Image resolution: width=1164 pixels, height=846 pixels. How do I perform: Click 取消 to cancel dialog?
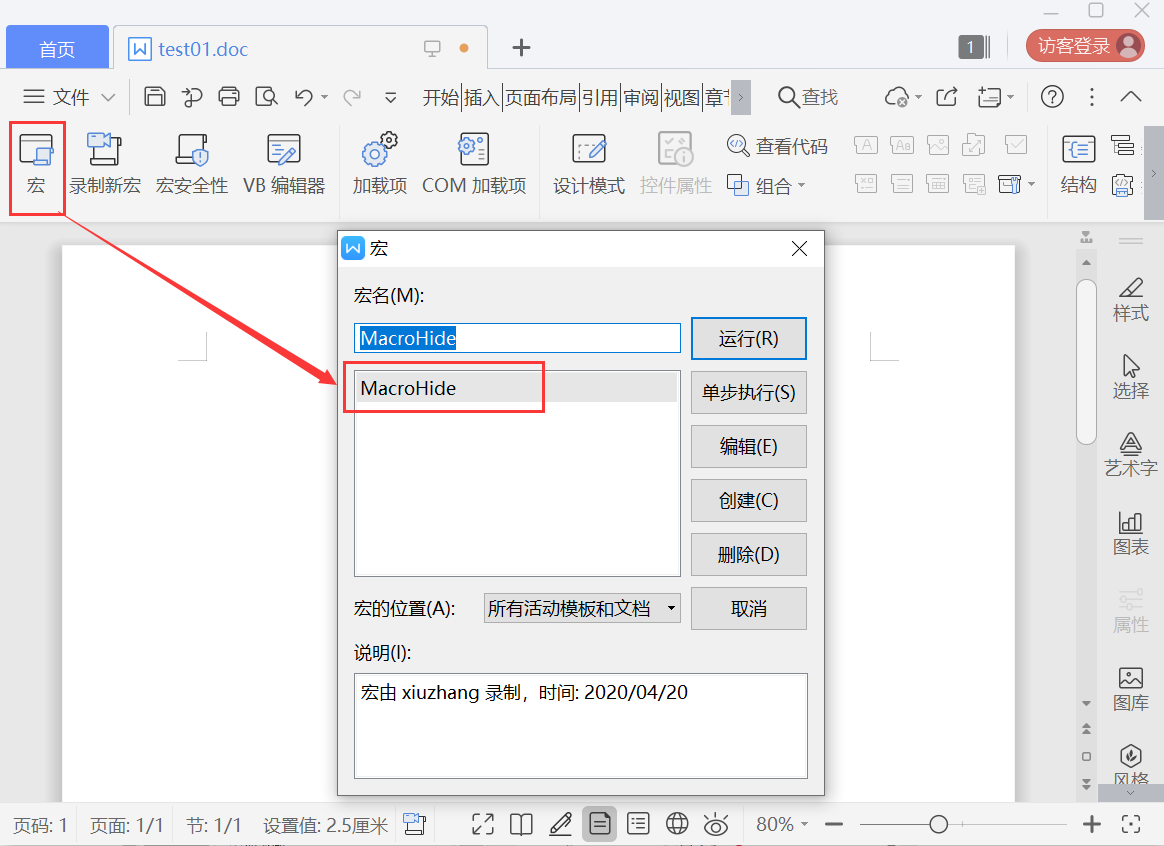(748, 609)
